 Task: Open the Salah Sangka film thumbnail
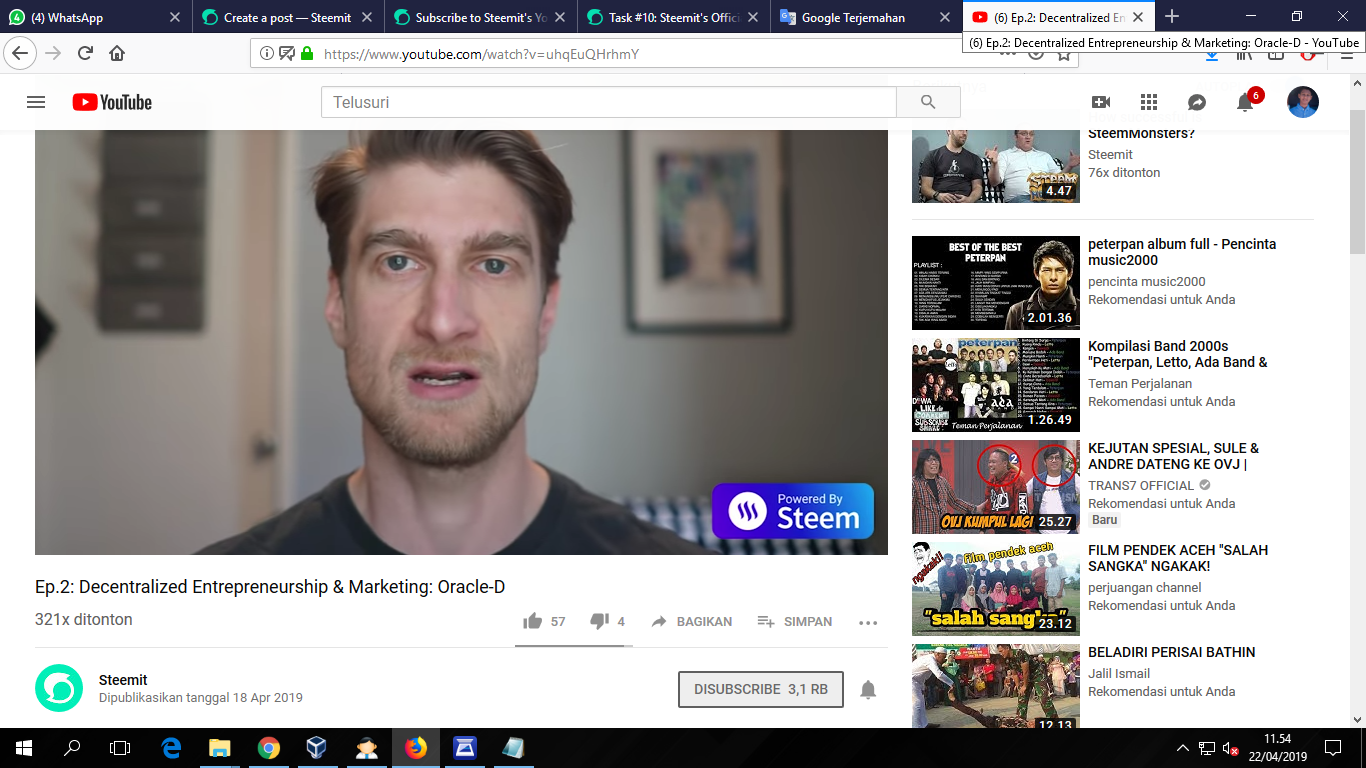pyautogui.click(x=996, y=589)
